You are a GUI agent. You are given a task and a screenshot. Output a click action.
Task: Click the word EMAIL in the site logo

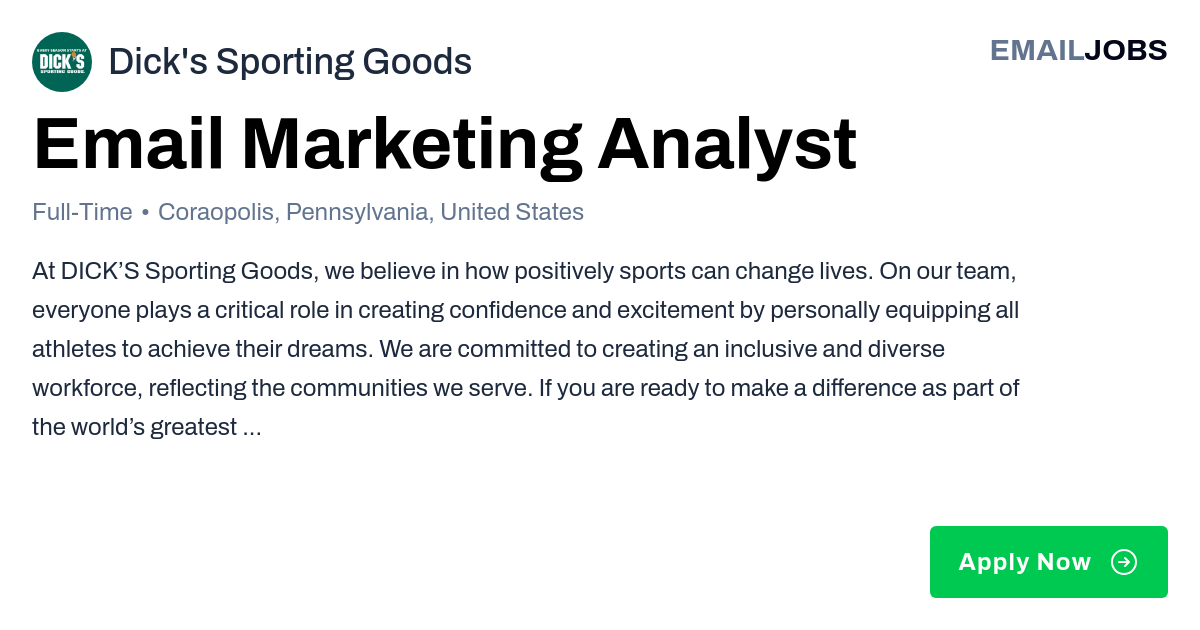pos(1037,50)
